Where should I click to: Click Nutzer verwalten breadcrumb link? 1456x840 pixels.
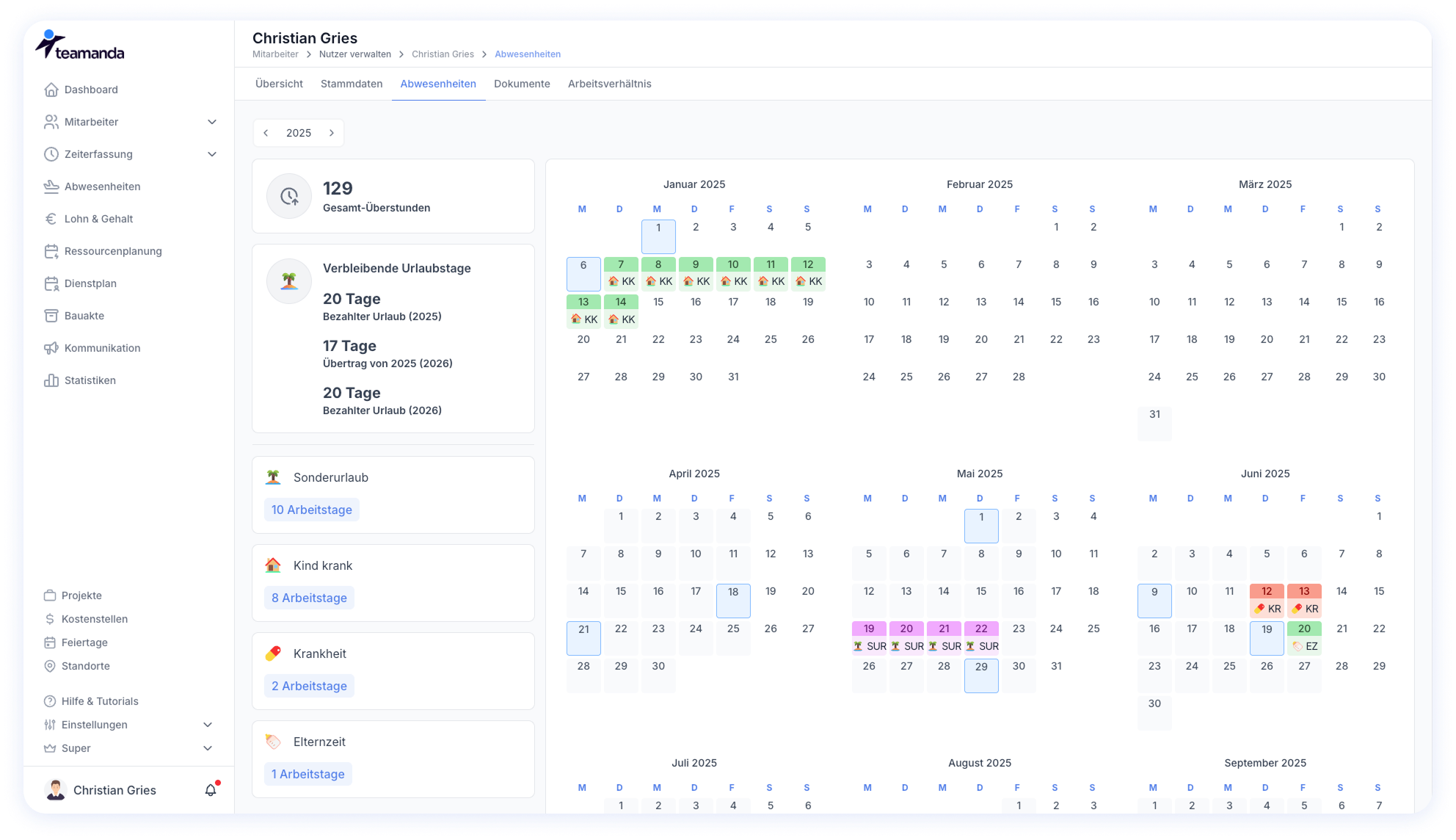pyautogui.click(x=354, y=54)
